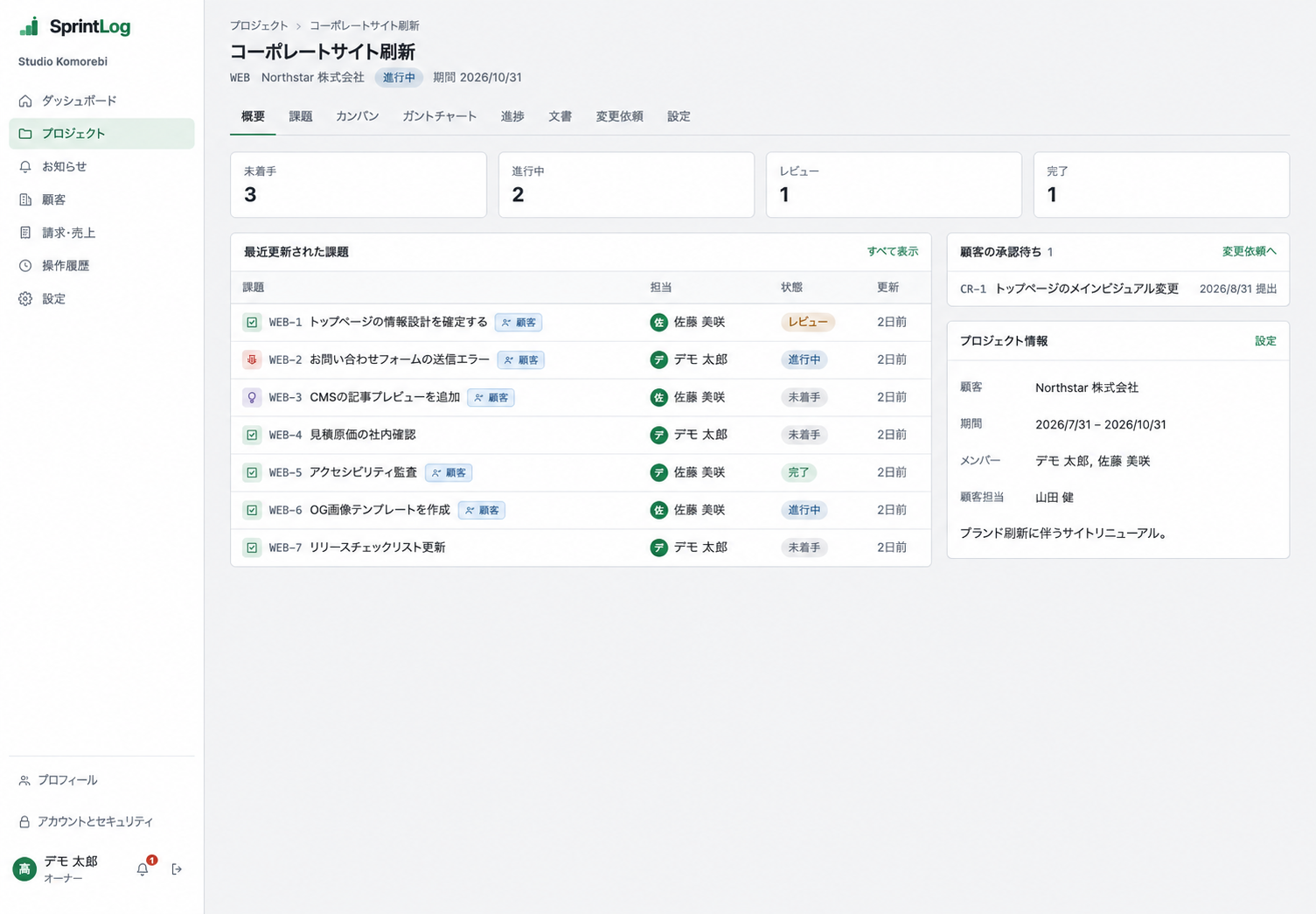Click 設定 link in プロジェクト情報 panel
Image resolution: width=1316 pixels, height=914 pixels.
coord(1265,341)
